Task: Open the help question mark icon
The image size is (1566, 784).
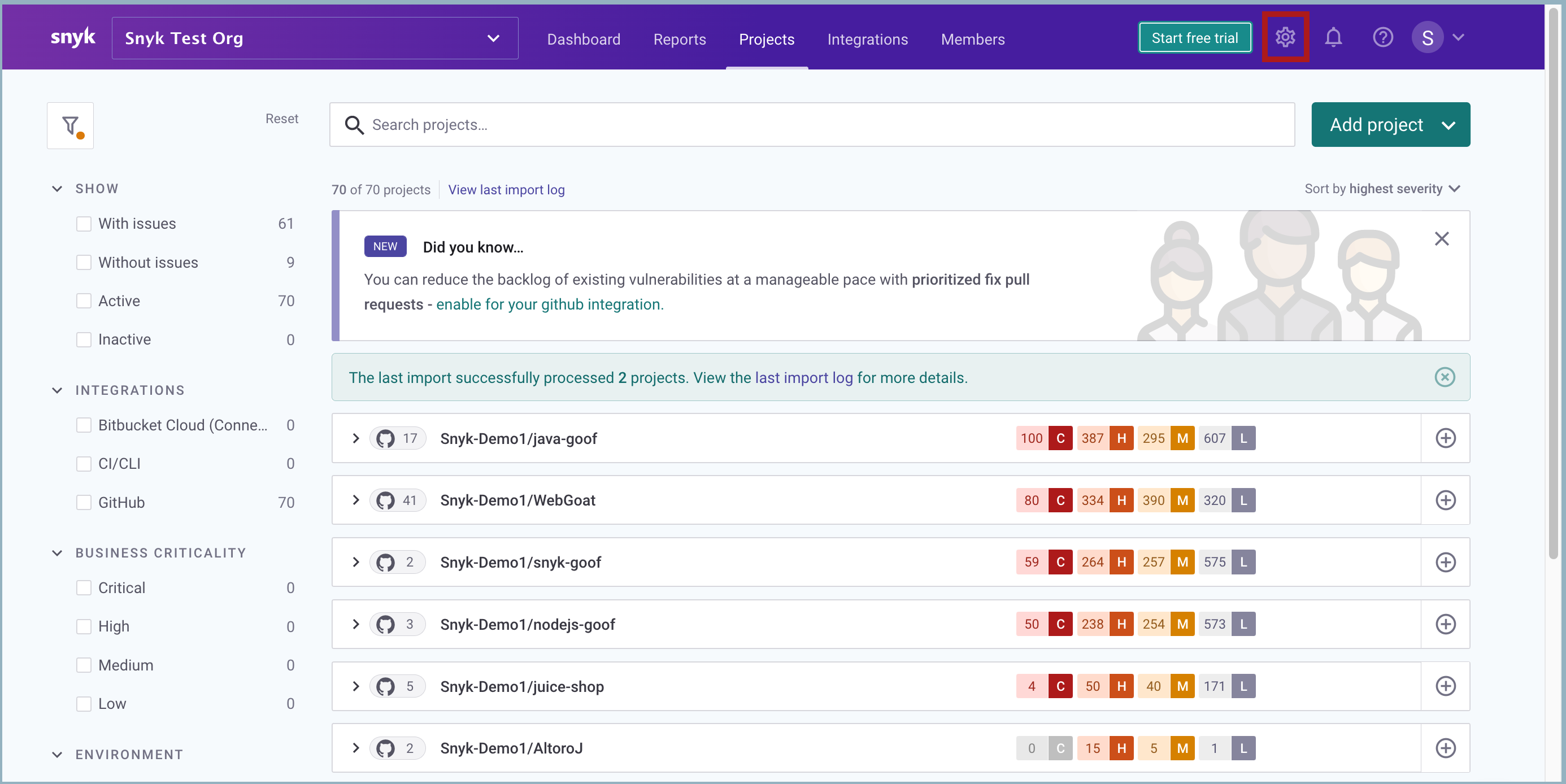Action: (1382, 38)
